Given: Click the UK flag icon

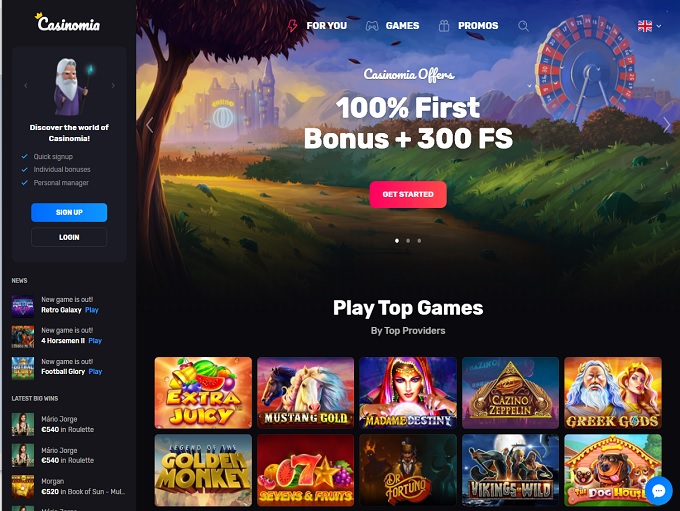Looking at the screenshot, I should click(x=645, y=26).
